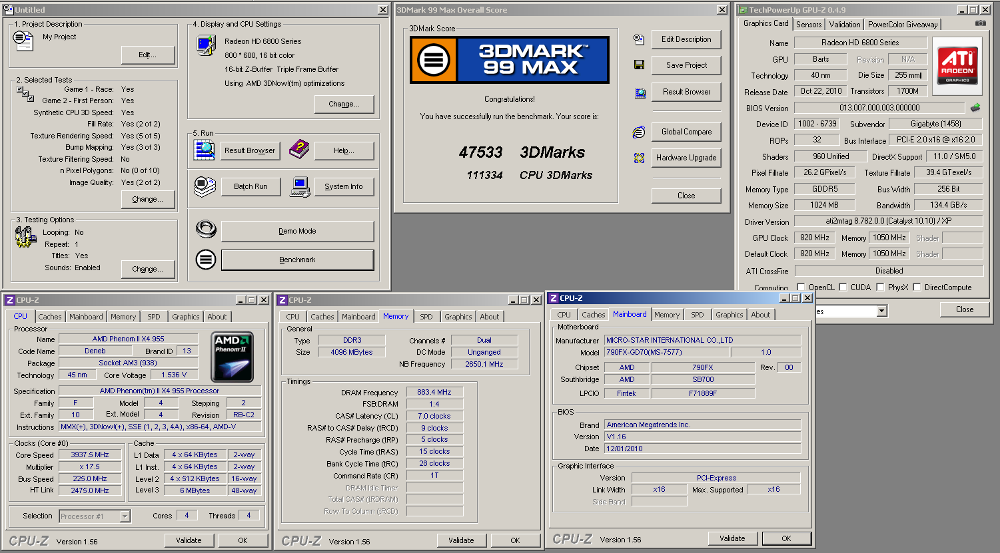This screenshot has height=553, width=1000.
Task: Click the Demo Mode button
Action: (297, 231)
